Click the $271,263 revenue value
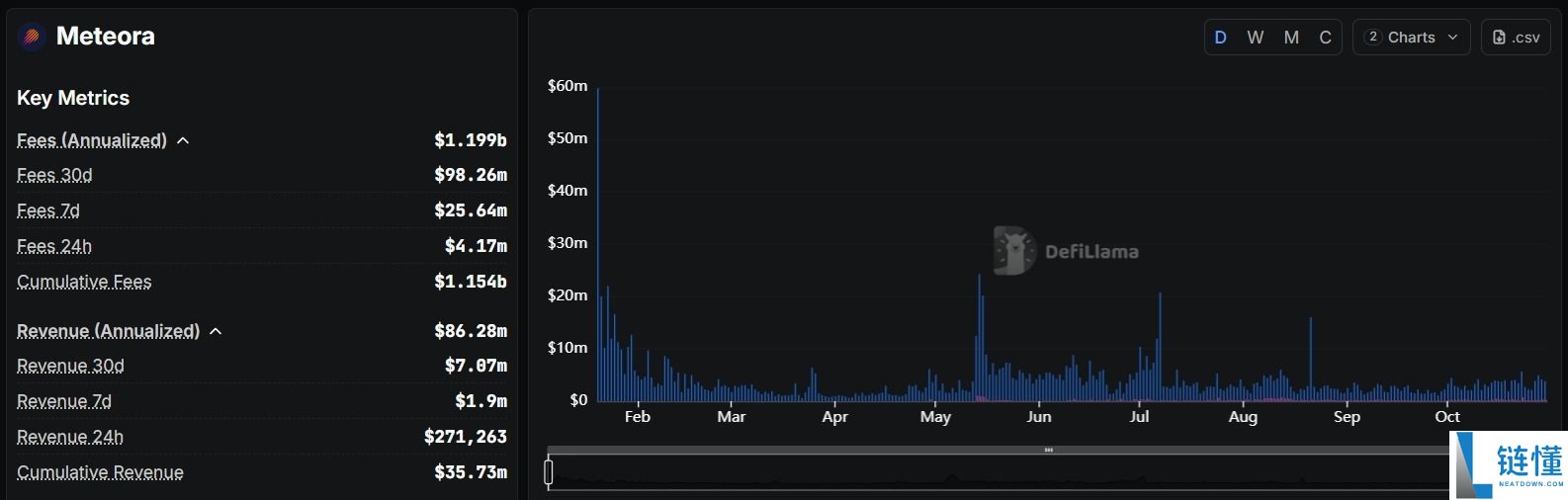 coord(466,437)
